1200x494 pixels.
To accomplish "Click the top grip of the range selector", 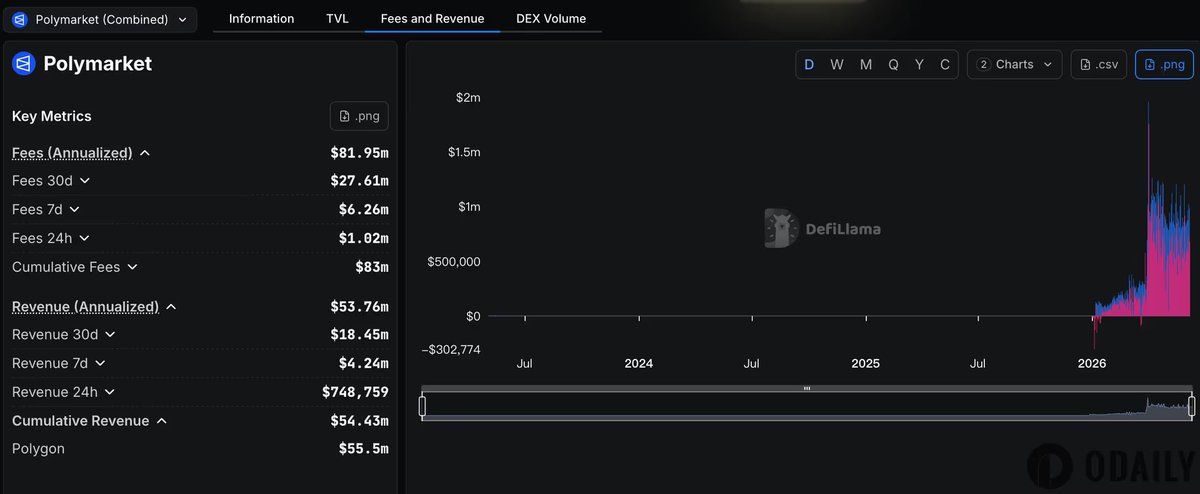I will pos(807,388).
